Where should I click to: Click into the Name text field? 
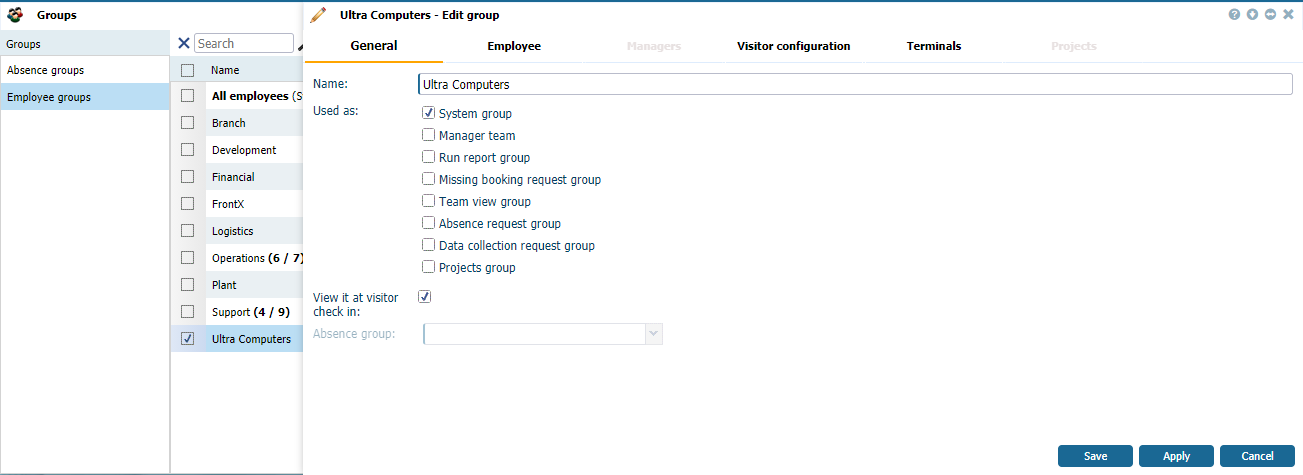(855, 85)
